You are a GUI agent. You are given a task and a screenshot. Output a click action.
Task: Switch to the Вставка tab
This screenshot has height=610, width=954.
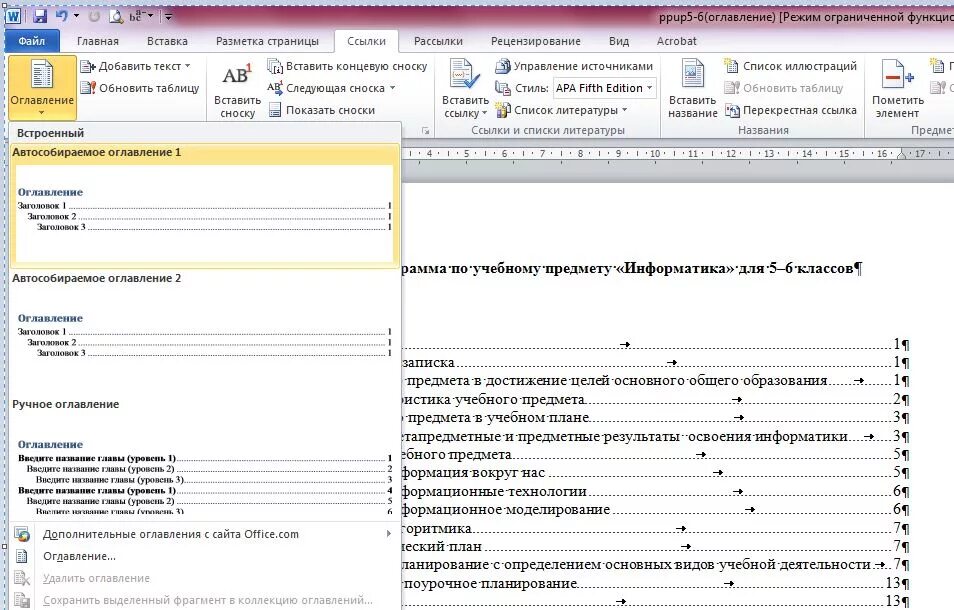[x=167, y=41]
